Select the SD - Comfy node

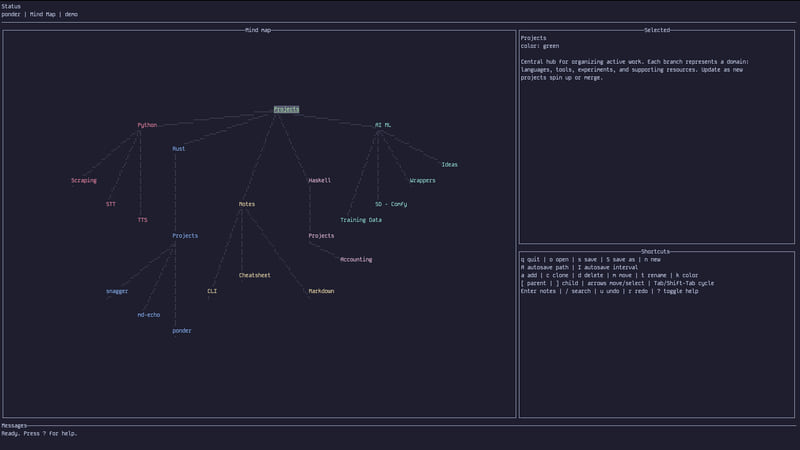click(391, 204)
